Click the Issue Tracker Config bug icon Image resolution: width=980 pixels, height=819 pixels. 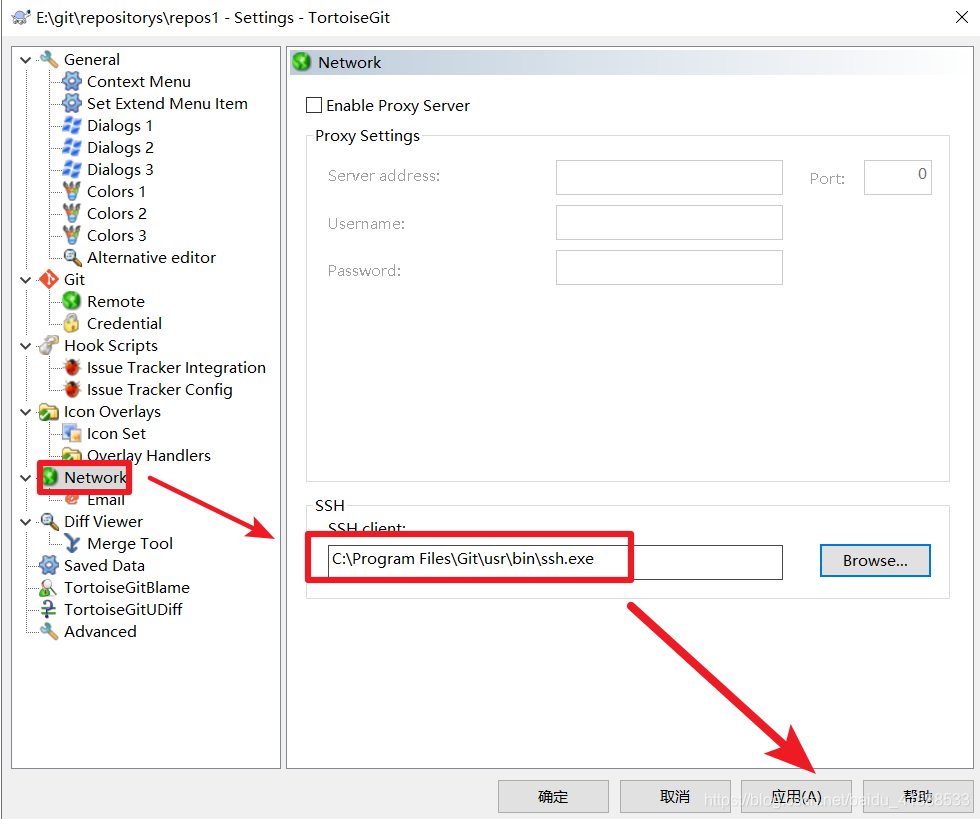[72, 389]
